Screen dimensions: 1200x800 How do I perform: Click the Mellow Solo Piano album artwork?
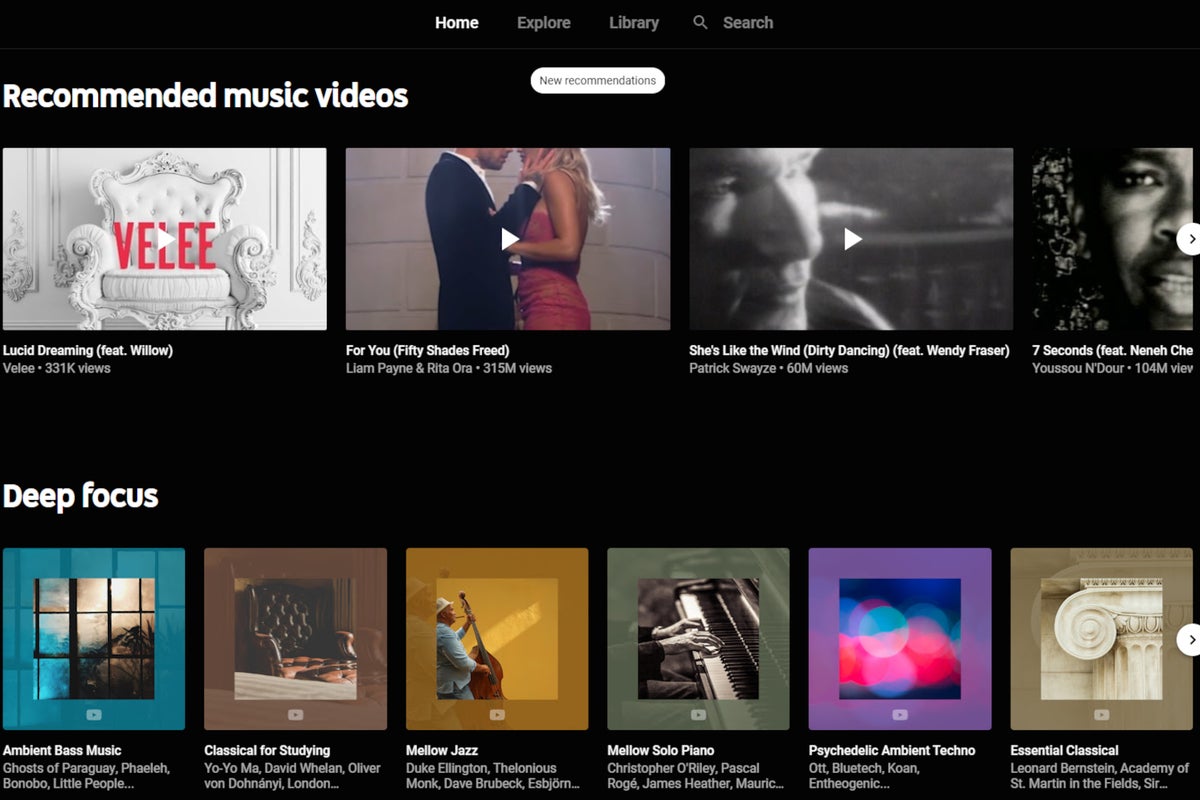(x=698, y=638)
